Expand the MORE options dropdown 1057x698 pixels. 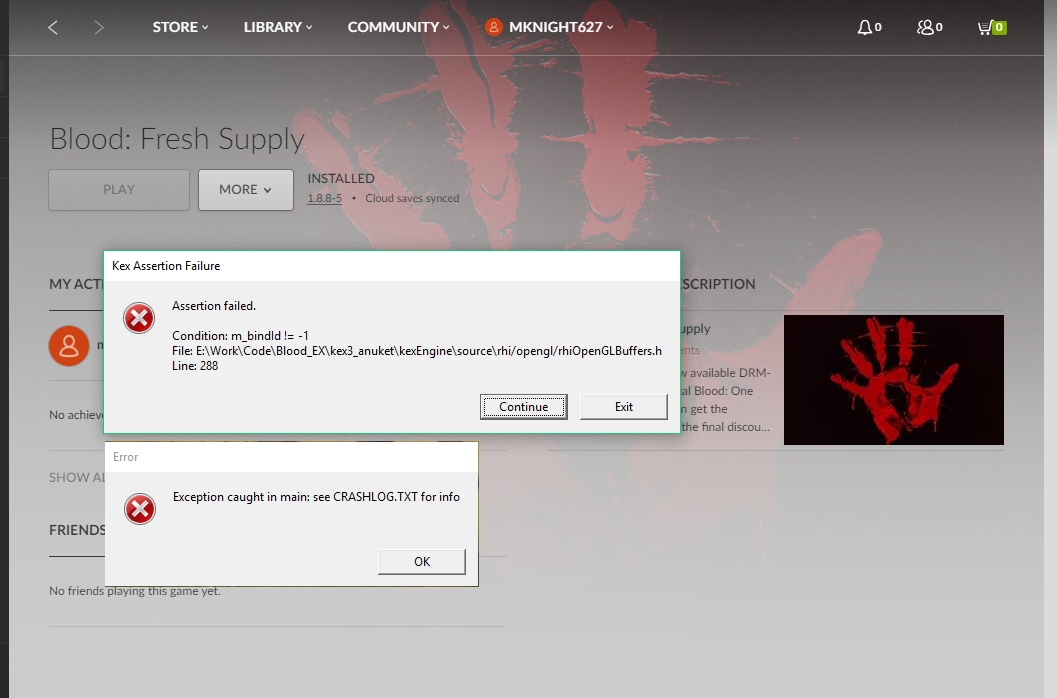pyautogui.click(x=245, y=190)
